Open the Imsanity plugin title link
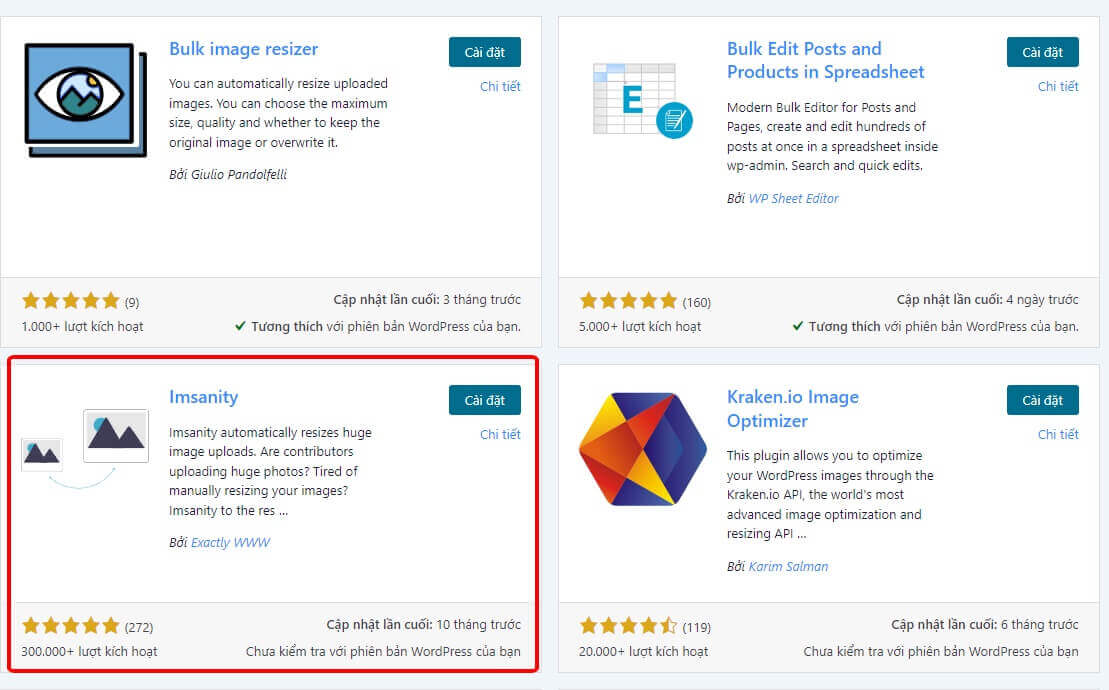Image resolution: width=1109 pixels, height=690 pixels. tap(203, 397)
